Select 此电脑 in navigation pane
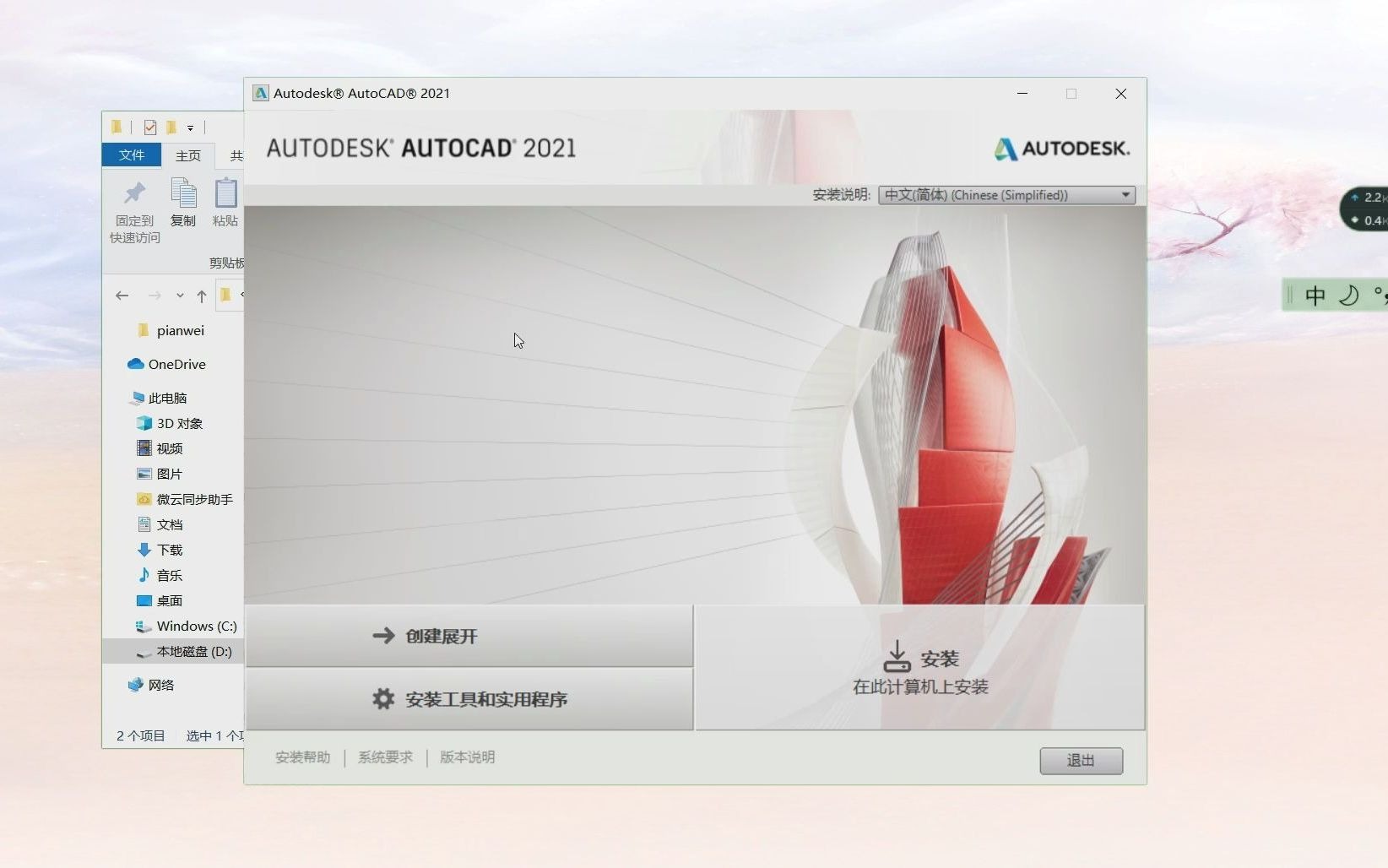 [x=159, y=398]
